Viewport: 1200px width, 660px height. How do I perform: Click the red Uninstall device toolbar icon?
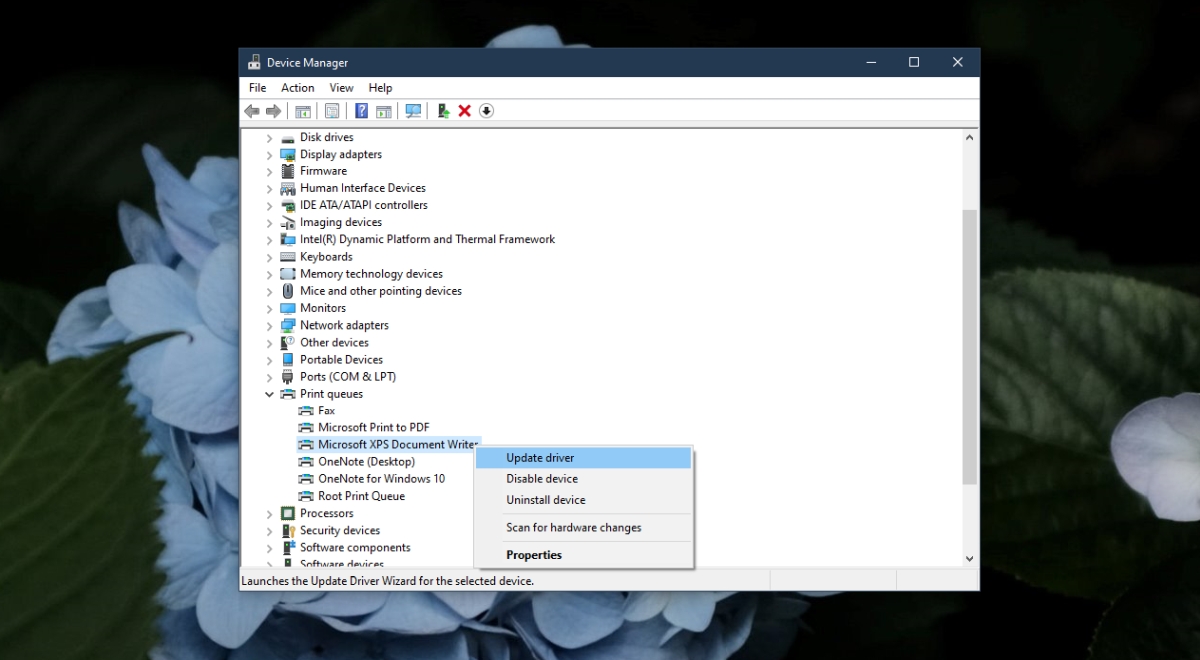tap(464, 111)
